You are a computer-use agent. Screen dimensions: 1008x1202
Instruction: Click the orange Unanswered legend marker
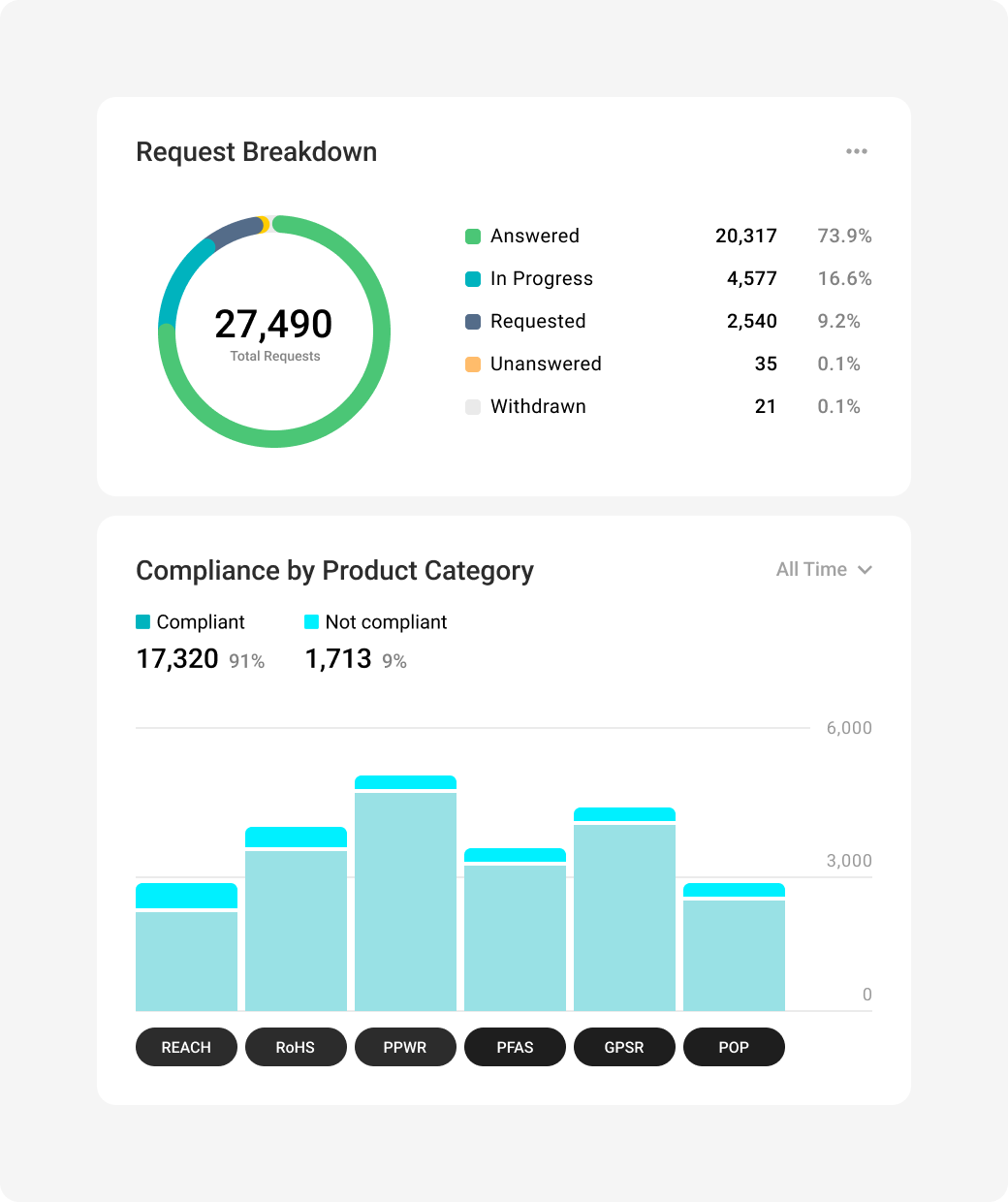[x=473, y=364]
